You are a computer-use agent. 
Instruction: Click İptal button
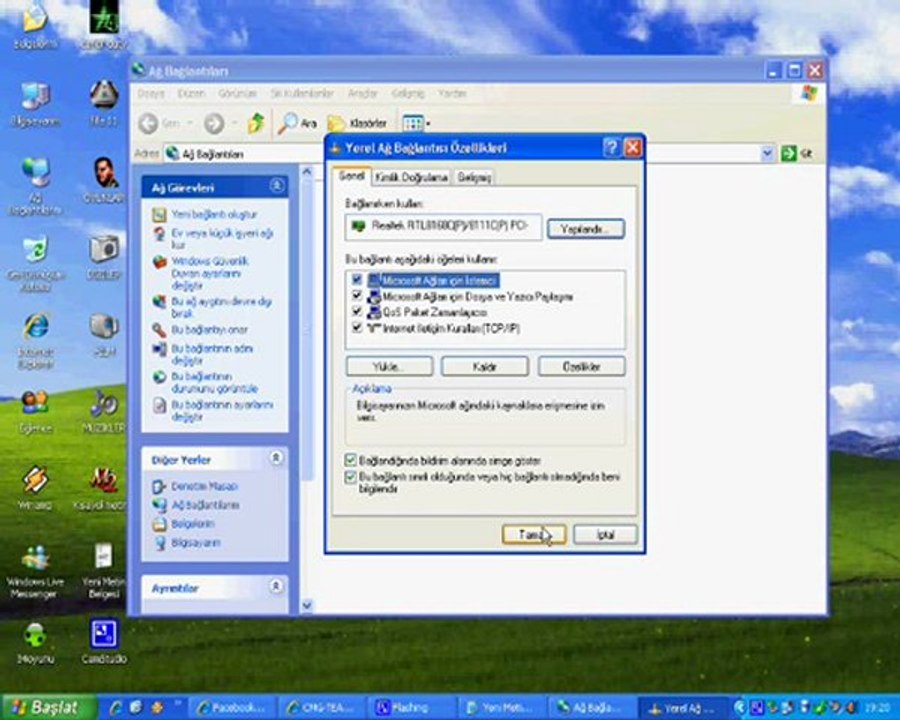605,535
